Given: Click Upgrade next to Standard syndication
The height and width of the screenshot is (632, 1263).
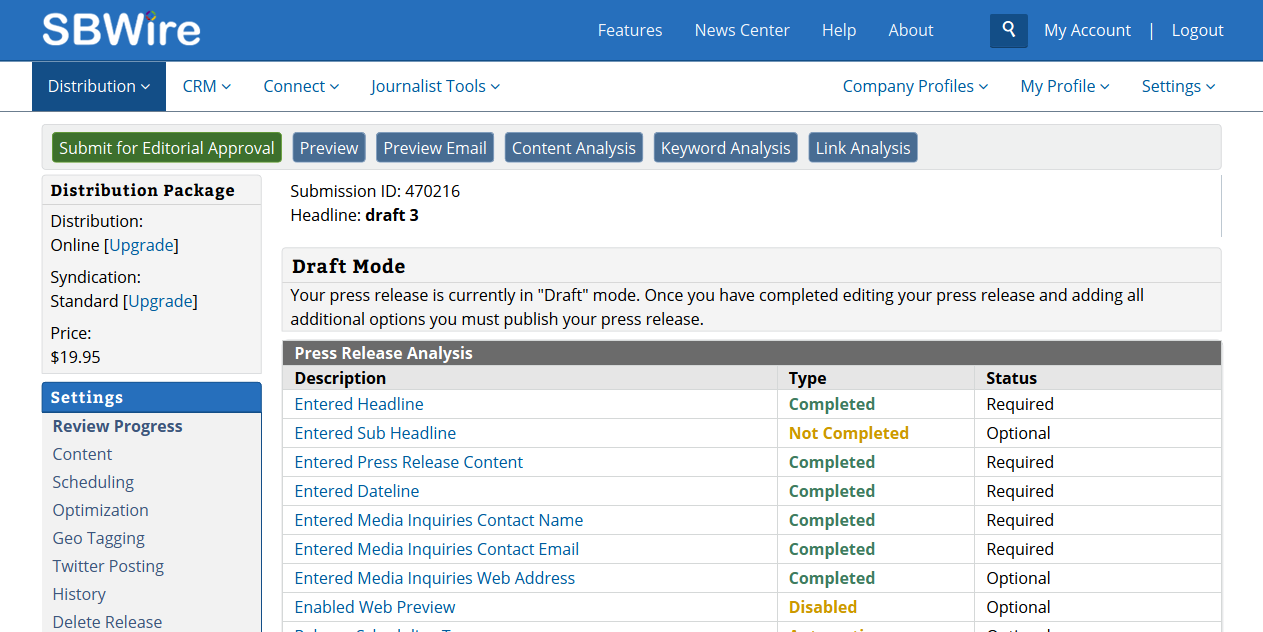Looking at the screenshot, I should (x=160, y=301).
